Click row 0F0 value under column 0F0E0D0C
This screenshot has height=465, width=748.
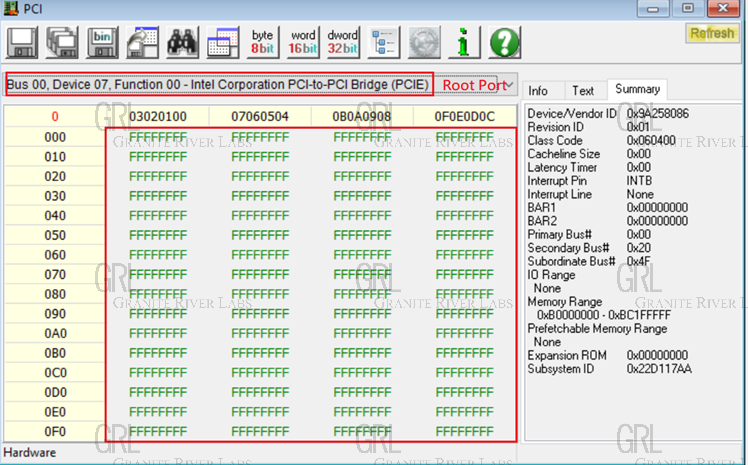(464, 432)
